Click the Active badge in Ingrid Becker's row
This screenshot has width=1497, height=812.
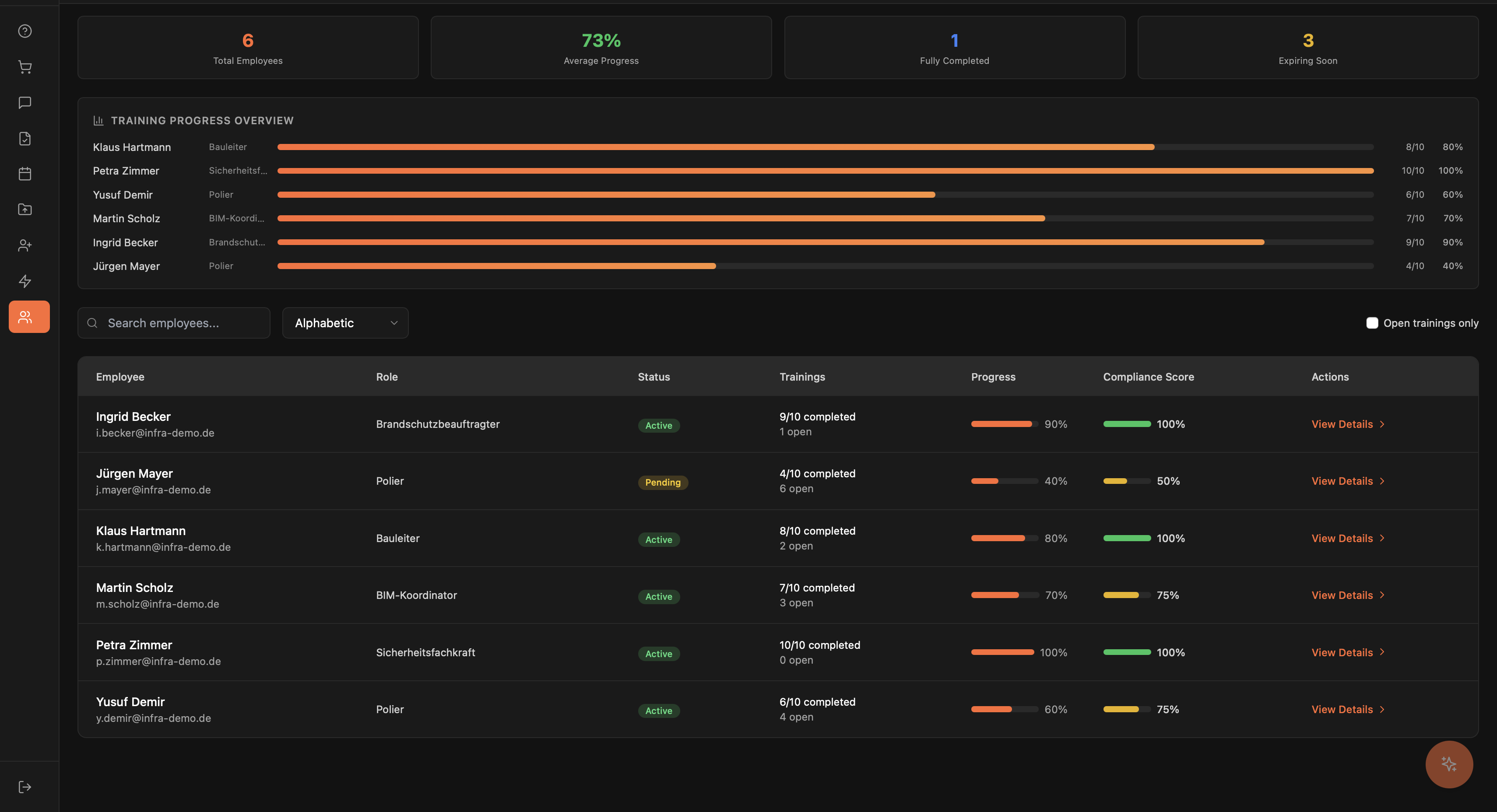tap(658, 426)
